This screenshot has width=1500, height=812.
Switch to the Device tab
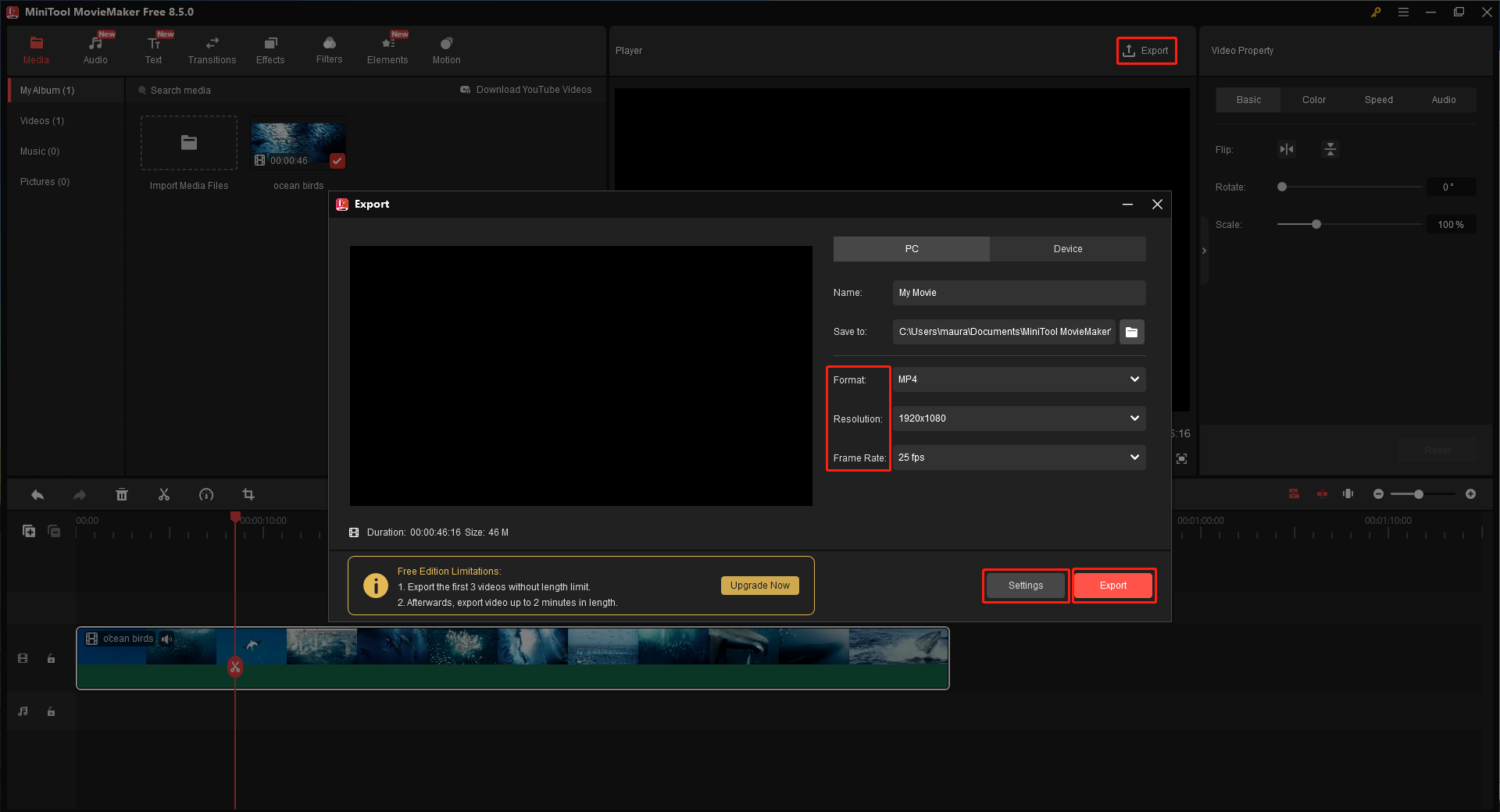[1067, 248]
